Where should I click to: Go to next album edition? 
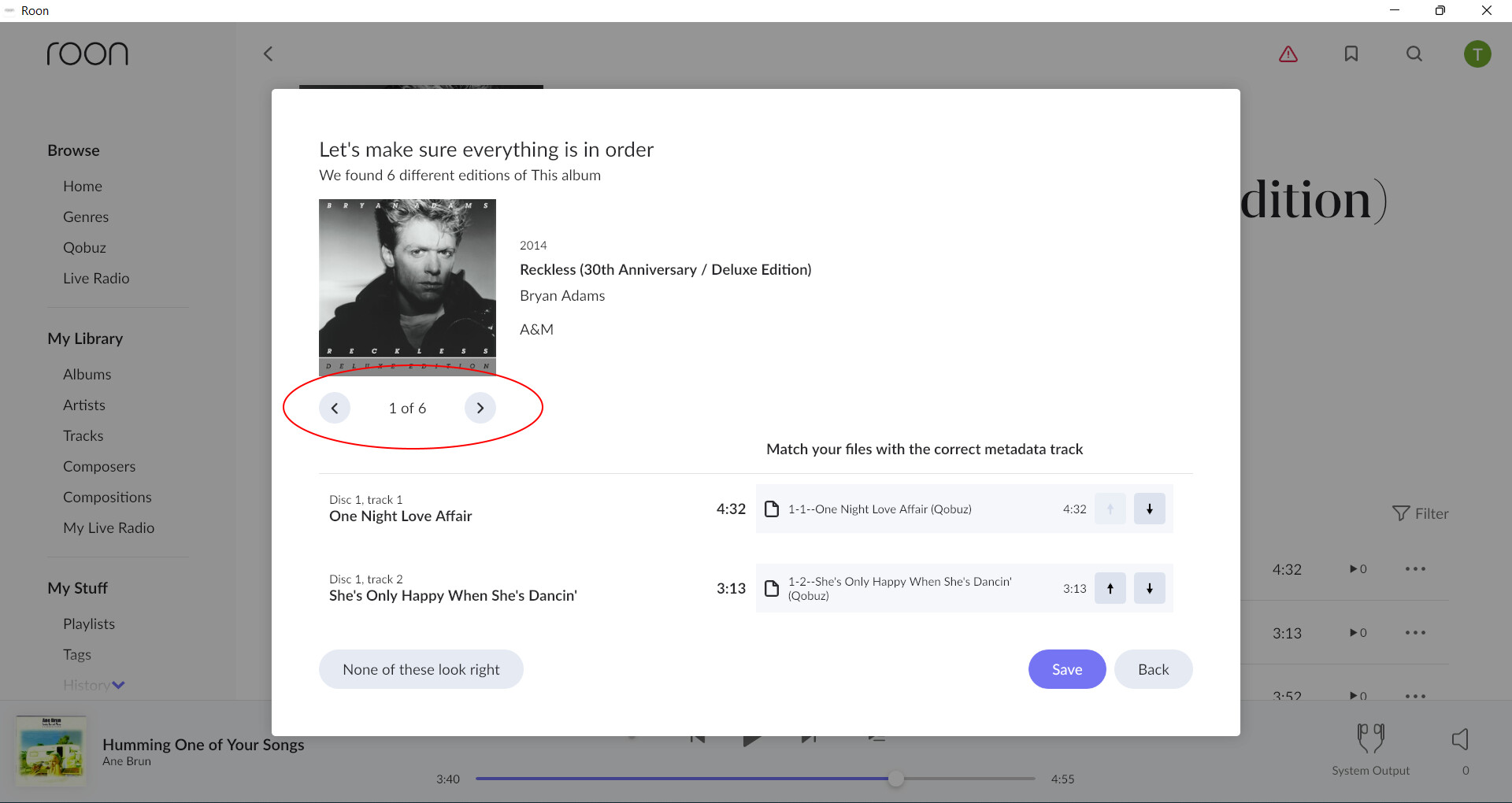[x=480, y=408]
